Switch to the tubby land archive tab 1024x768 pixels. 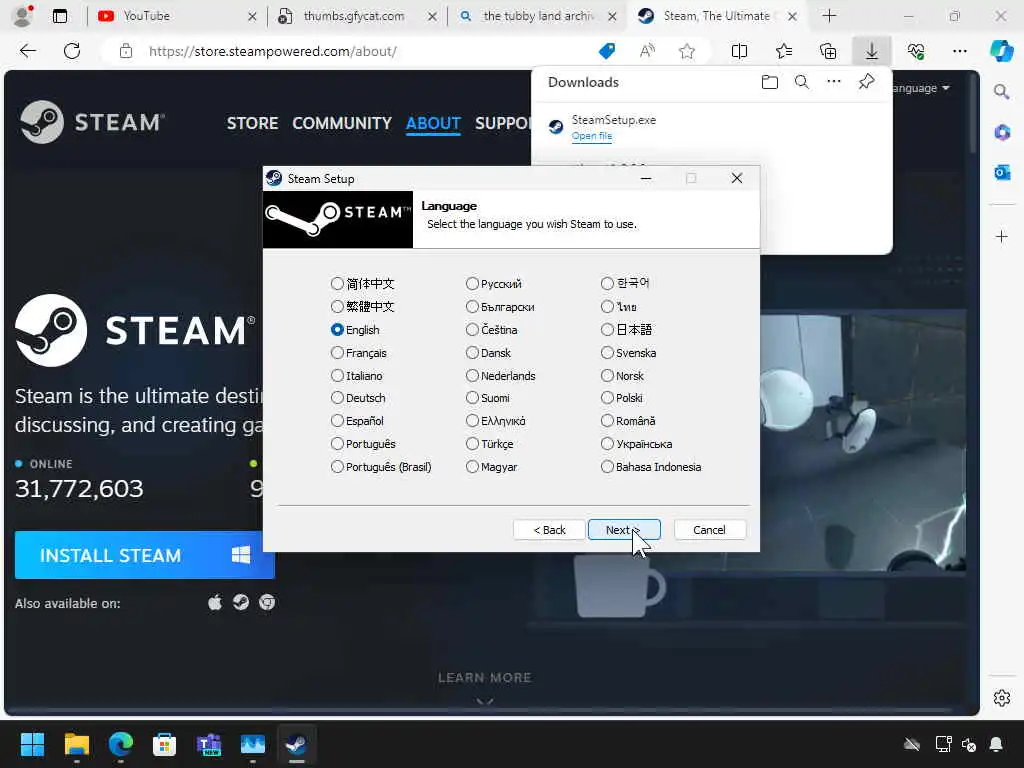(538, 16)
